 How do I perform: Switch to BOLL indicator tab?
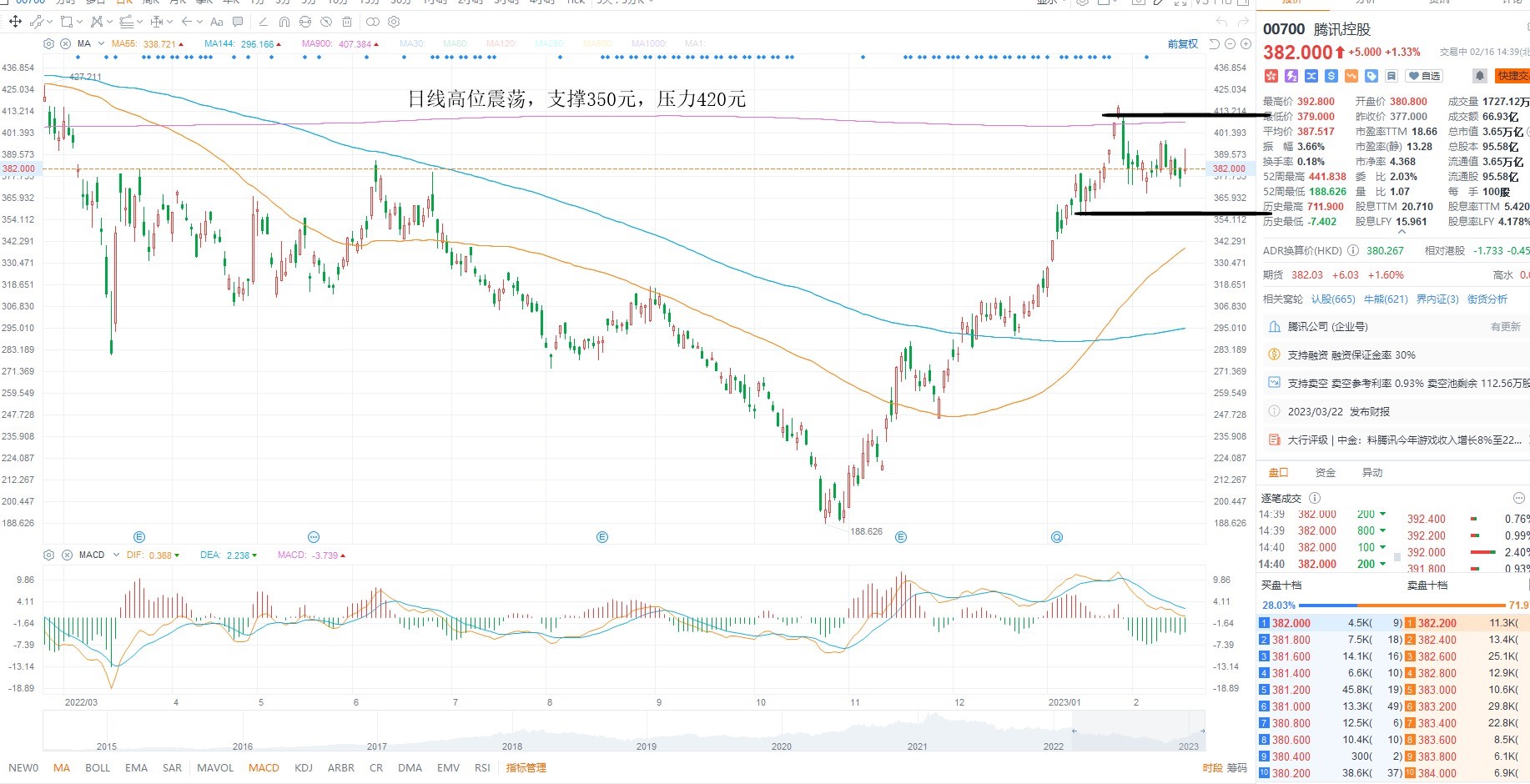tap(98, 768)
